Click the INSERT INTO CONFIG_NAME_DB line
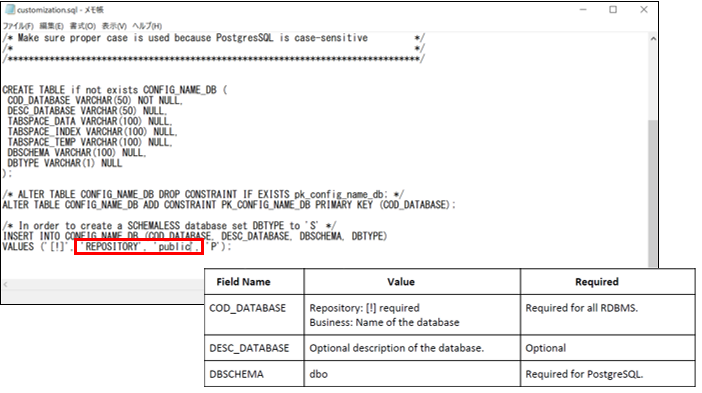 point(195,236)
